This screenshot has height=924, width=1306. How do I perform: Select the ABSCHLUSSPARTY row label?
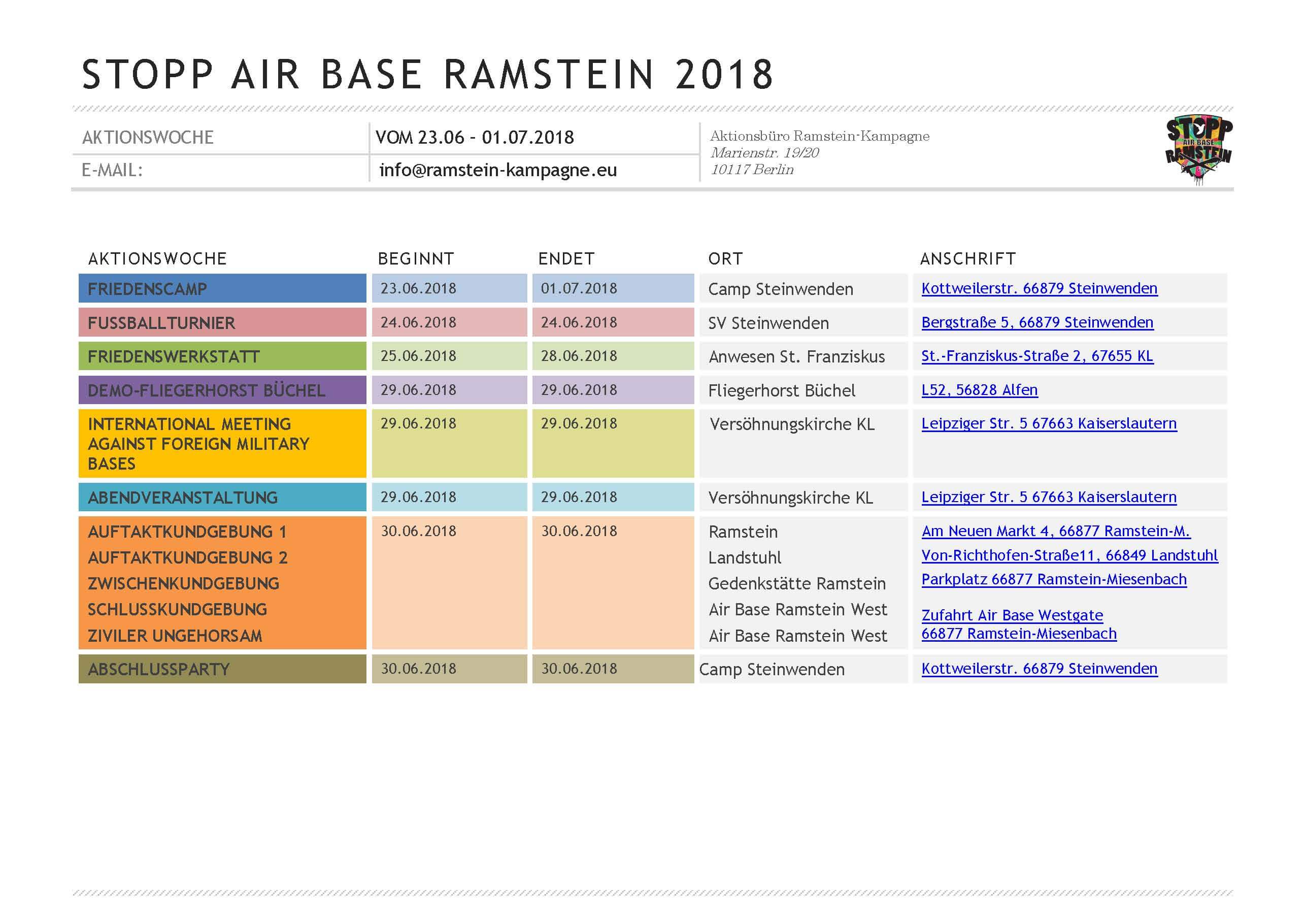pos(222,669)
